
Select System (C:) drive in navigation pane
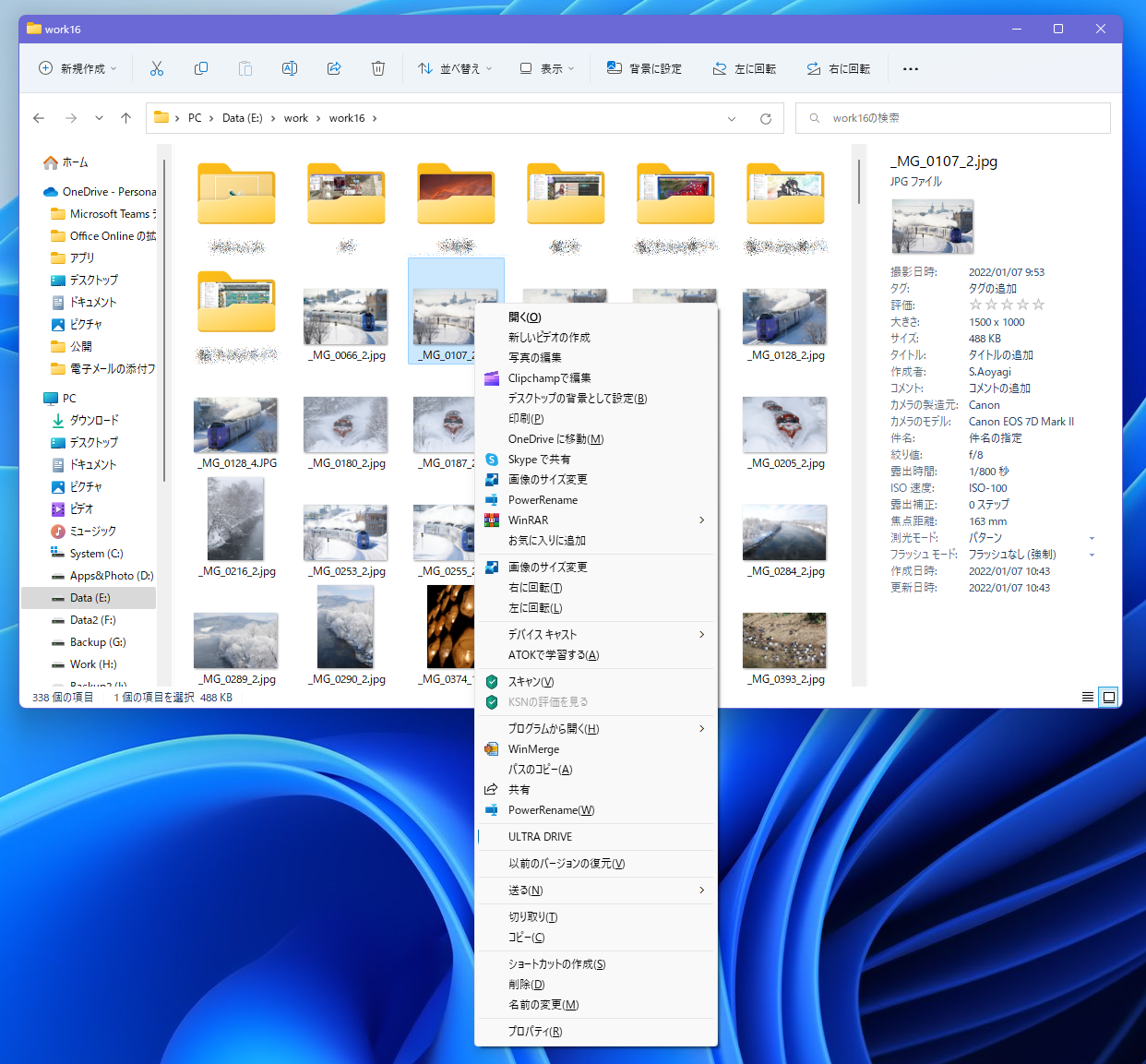coord(87,554)
